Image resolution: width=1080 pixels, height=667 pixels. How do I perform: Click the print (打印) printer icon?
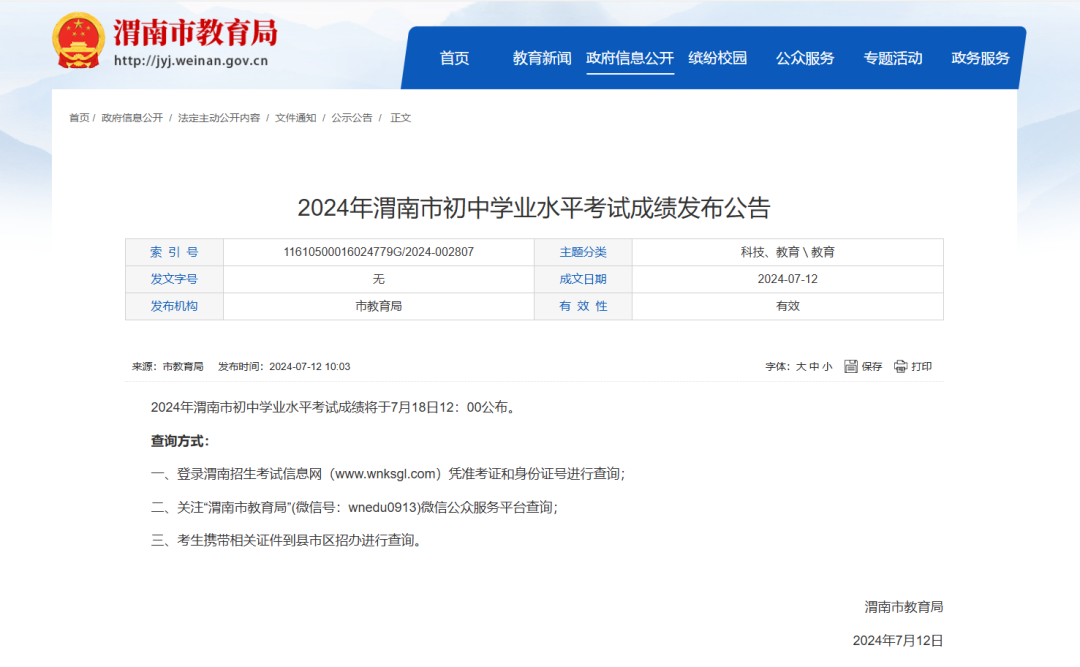pos(901,367)
